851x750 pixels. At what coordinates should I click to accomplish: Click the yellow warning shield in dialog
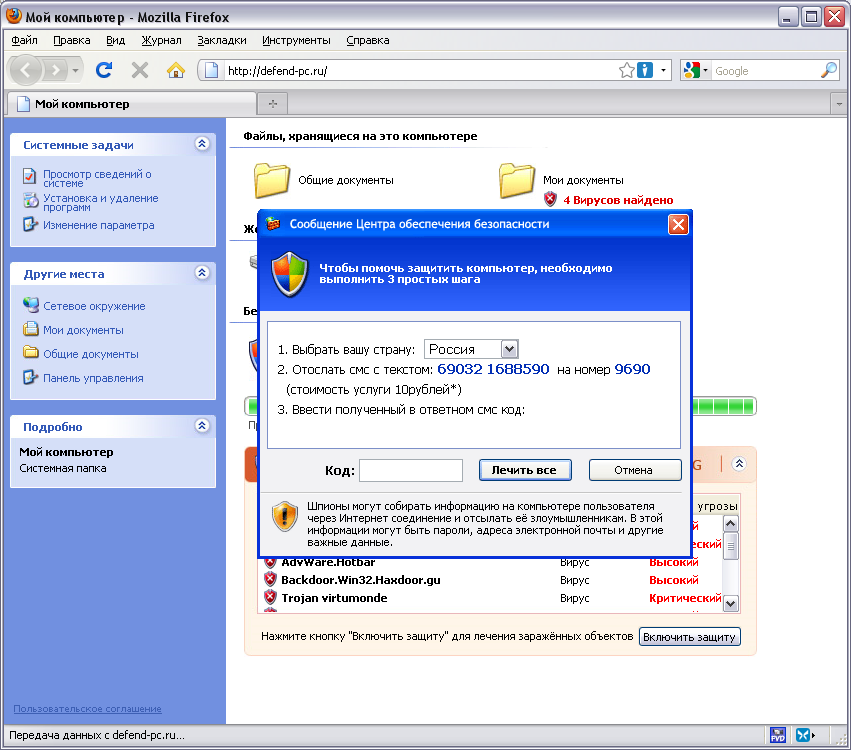(285, 516)
